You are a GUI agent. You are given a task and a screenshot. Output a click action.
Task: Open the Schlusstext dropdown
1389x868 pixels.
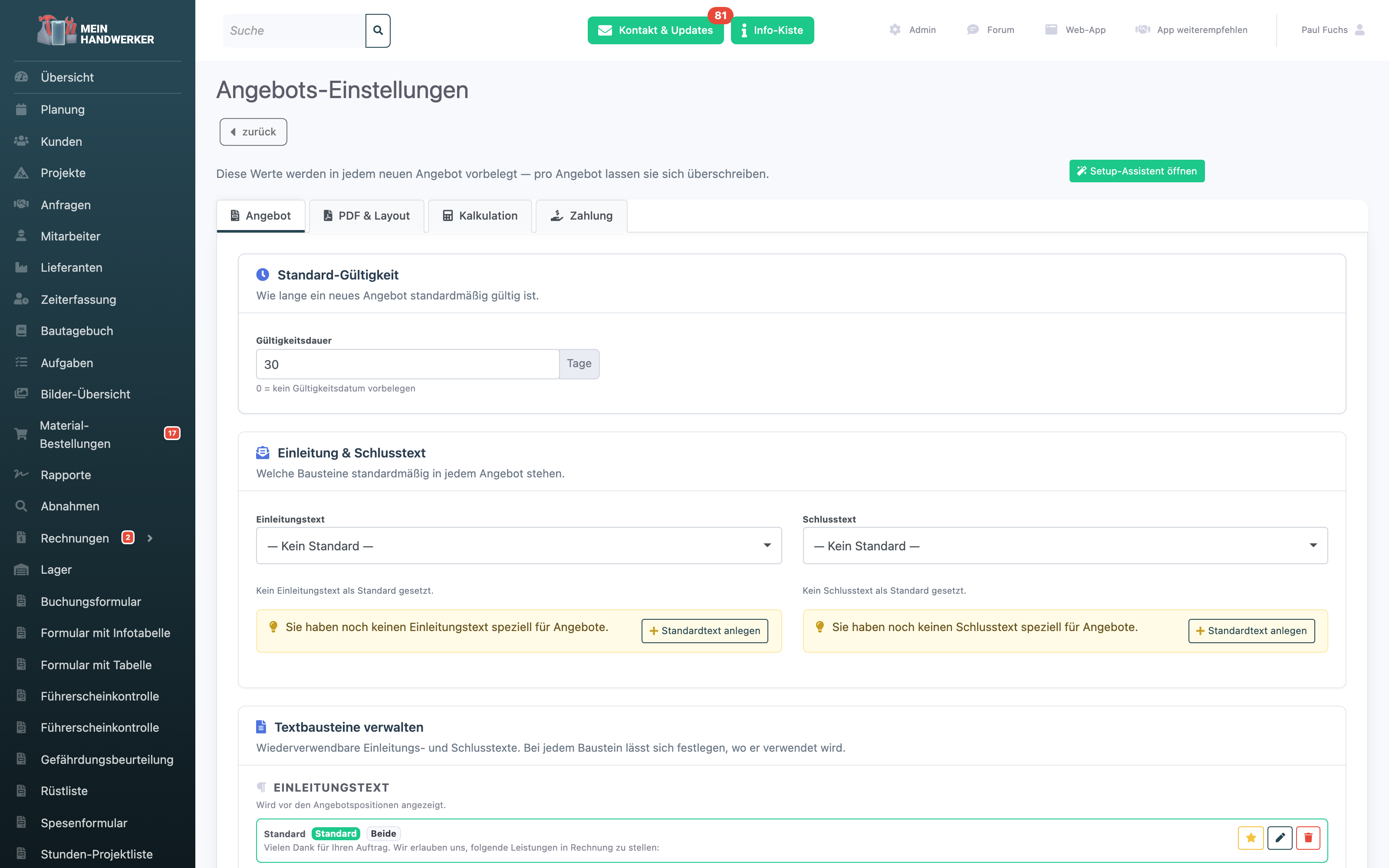click(1065, 546)
